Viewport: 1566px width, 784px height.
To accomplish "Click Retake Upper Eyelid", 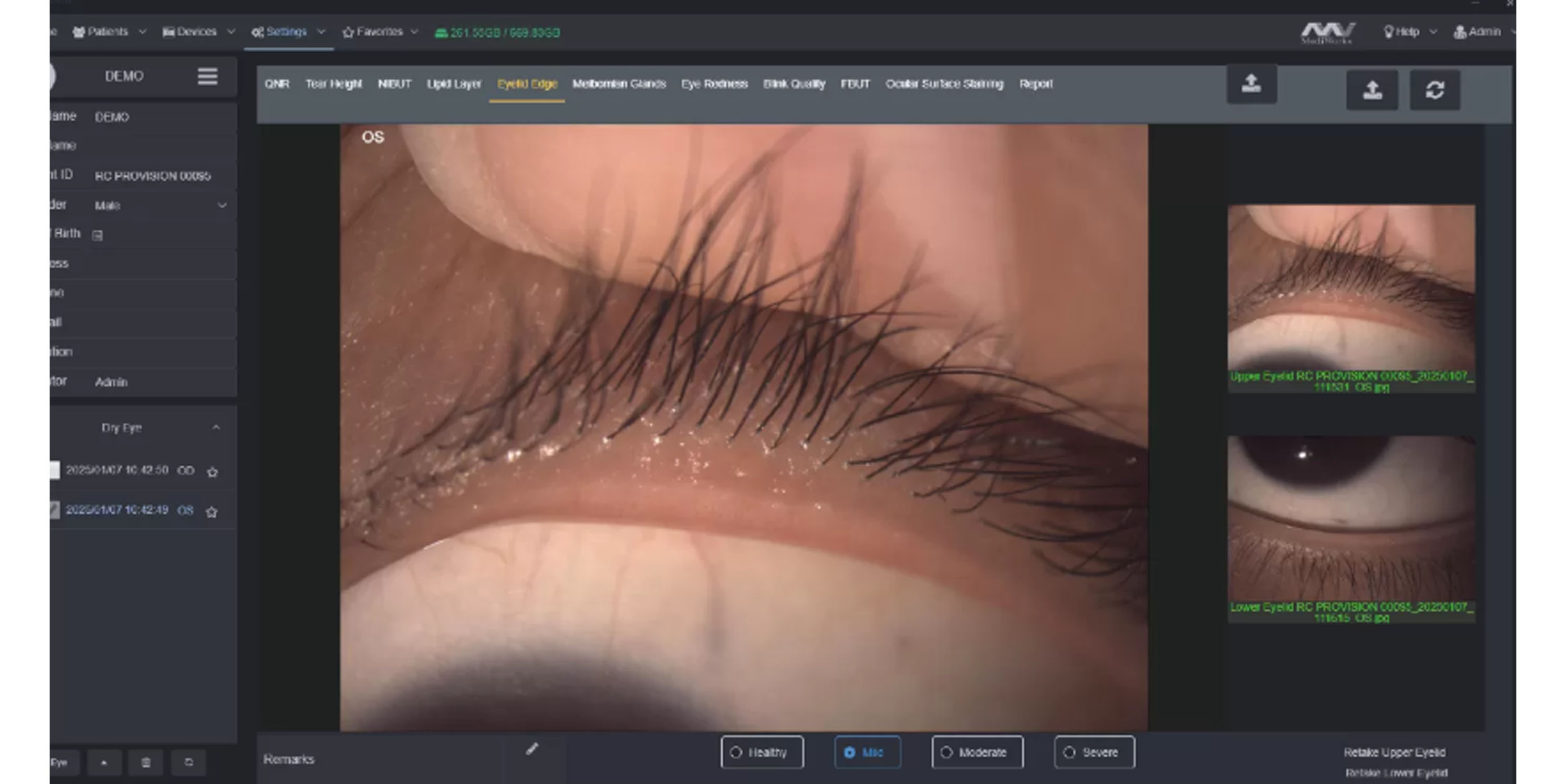I will point(1395,752).
